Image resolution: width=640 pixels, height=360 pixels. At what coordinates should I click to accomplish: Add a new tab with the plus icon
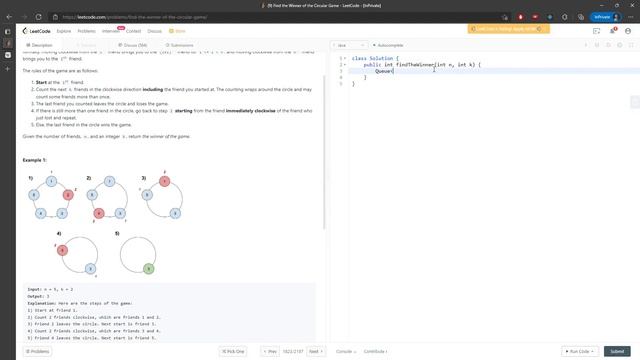click(x=8, y=69)
